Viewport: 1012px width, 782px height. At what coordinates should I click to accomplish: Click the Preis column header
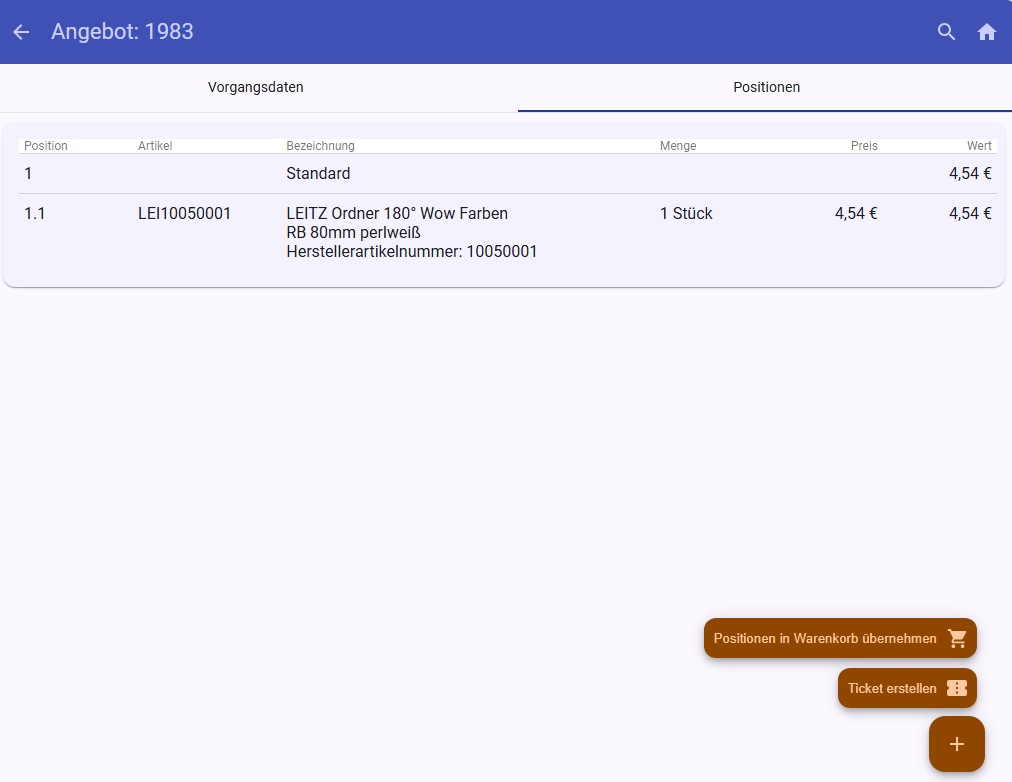pyautogui.click(x=864, y=146)
